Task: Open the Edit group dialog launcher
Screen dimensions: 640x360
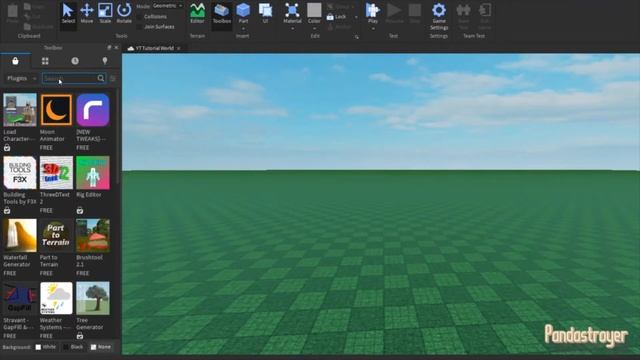Action: 357,37
